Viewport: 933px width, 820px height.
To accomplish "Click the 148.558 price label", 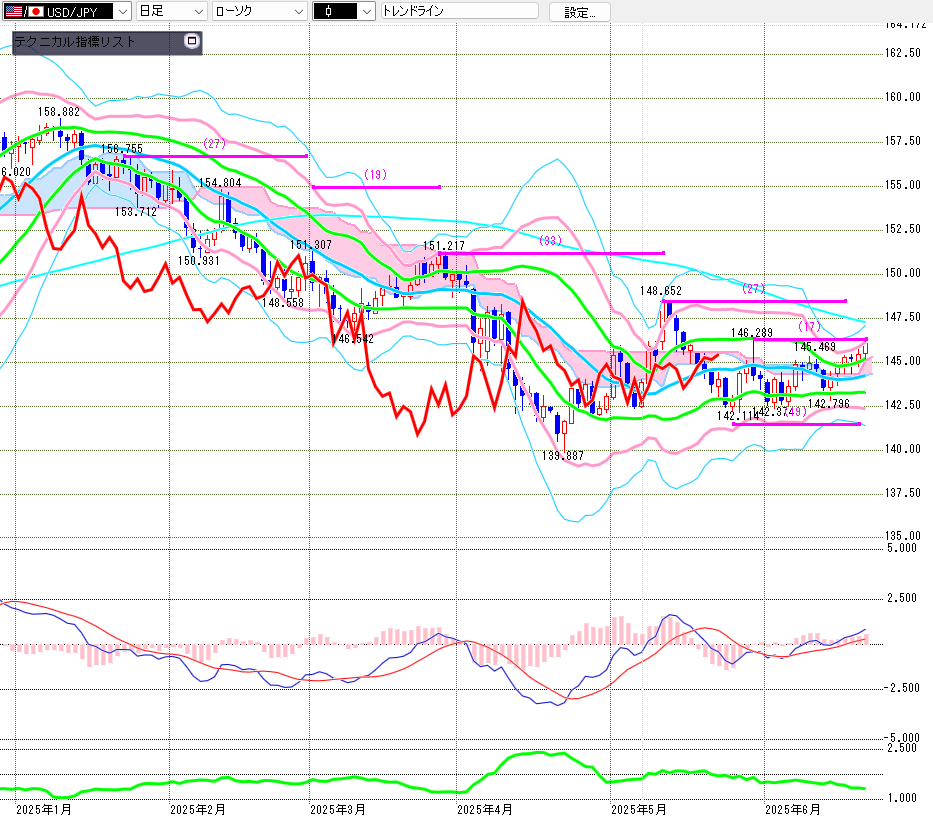I will coord(283,303).
